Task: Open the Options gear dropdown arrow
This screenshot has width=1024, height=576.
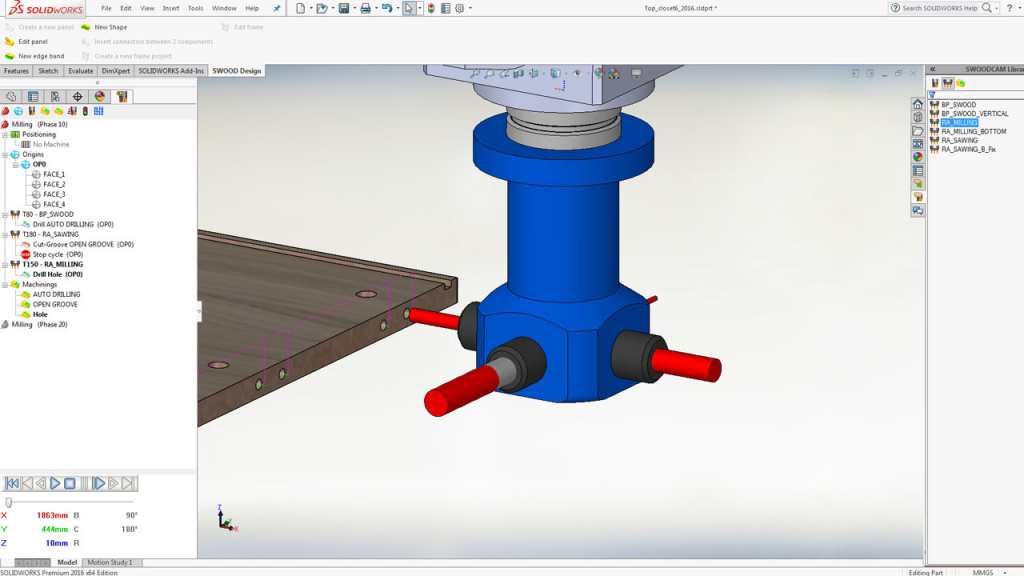Action: [470, 8]
